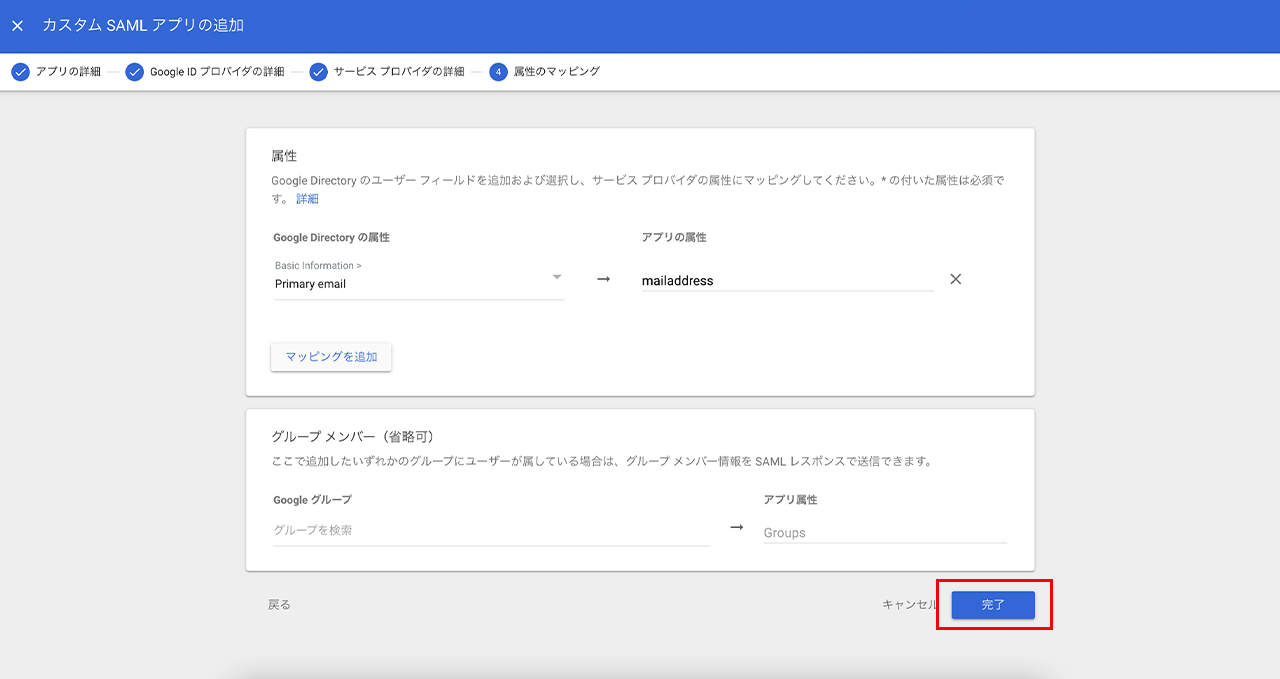Click the Groups app attribute field

point(884,533)
